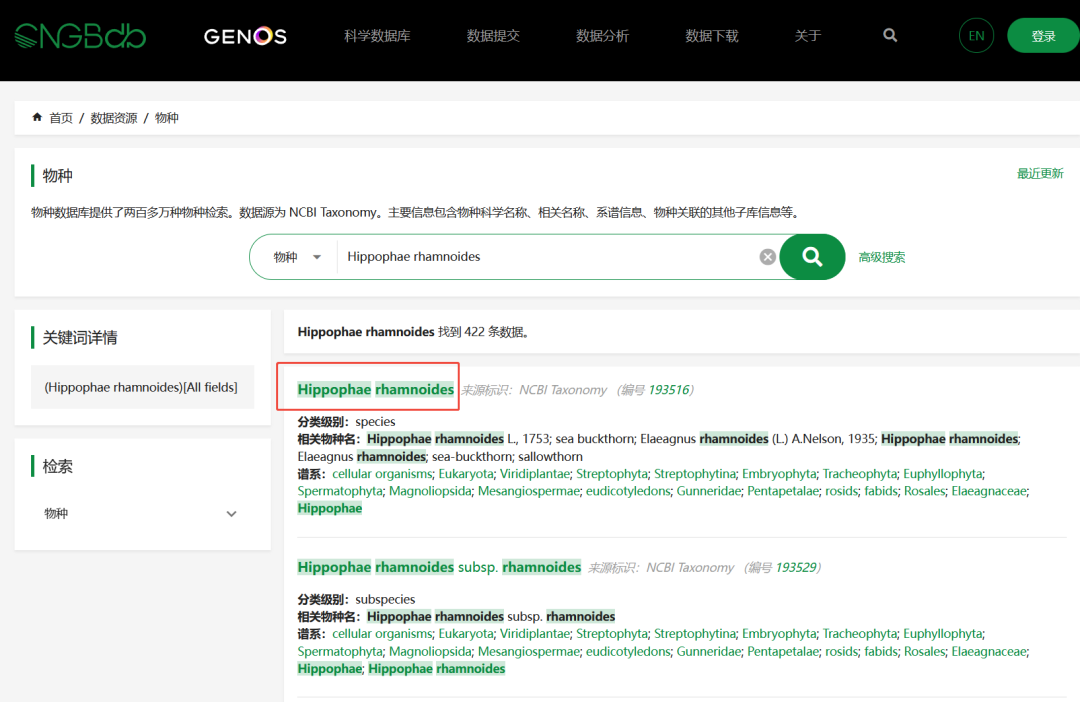Open Pentapetalae in first result lineage

coord(783,491)
